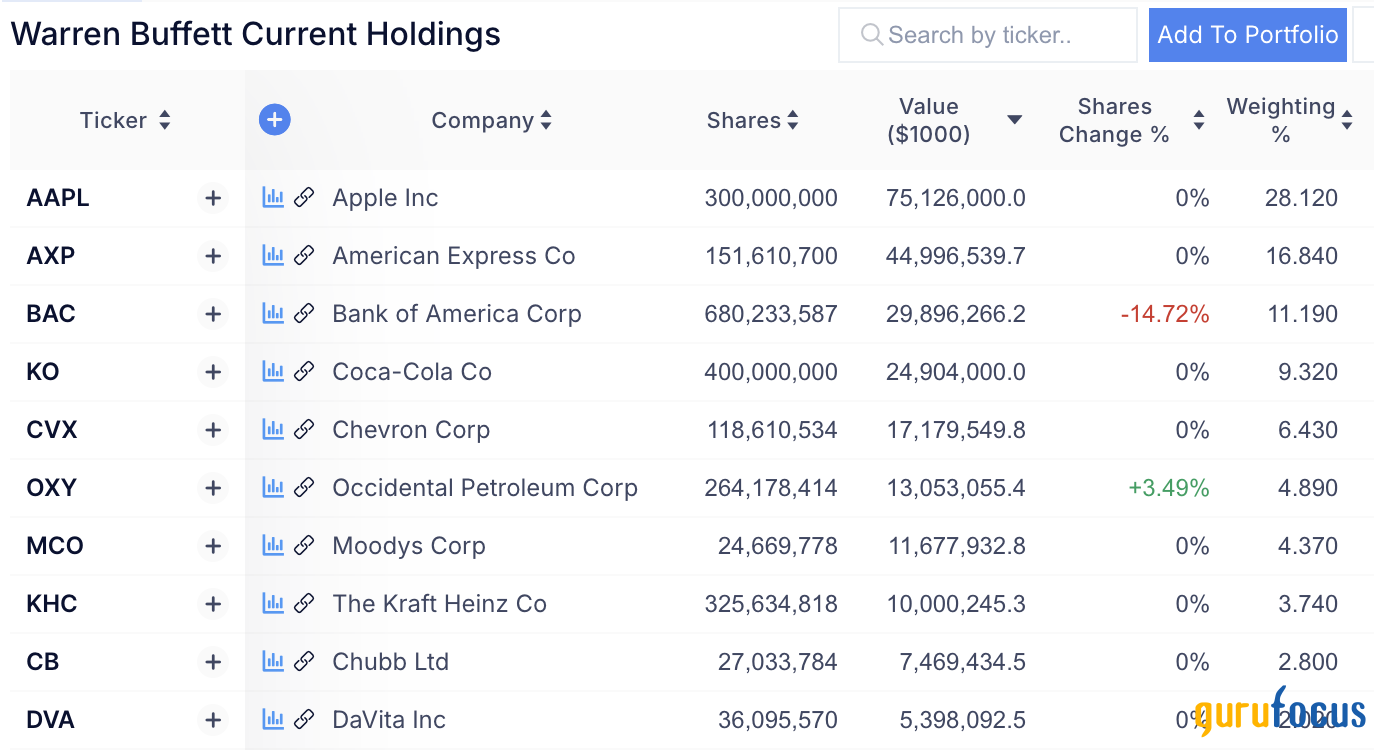Screen dimensions: 1374x750
Task: Click the link icon beside Coca-Cola Co
Action: tap(304, 372)
